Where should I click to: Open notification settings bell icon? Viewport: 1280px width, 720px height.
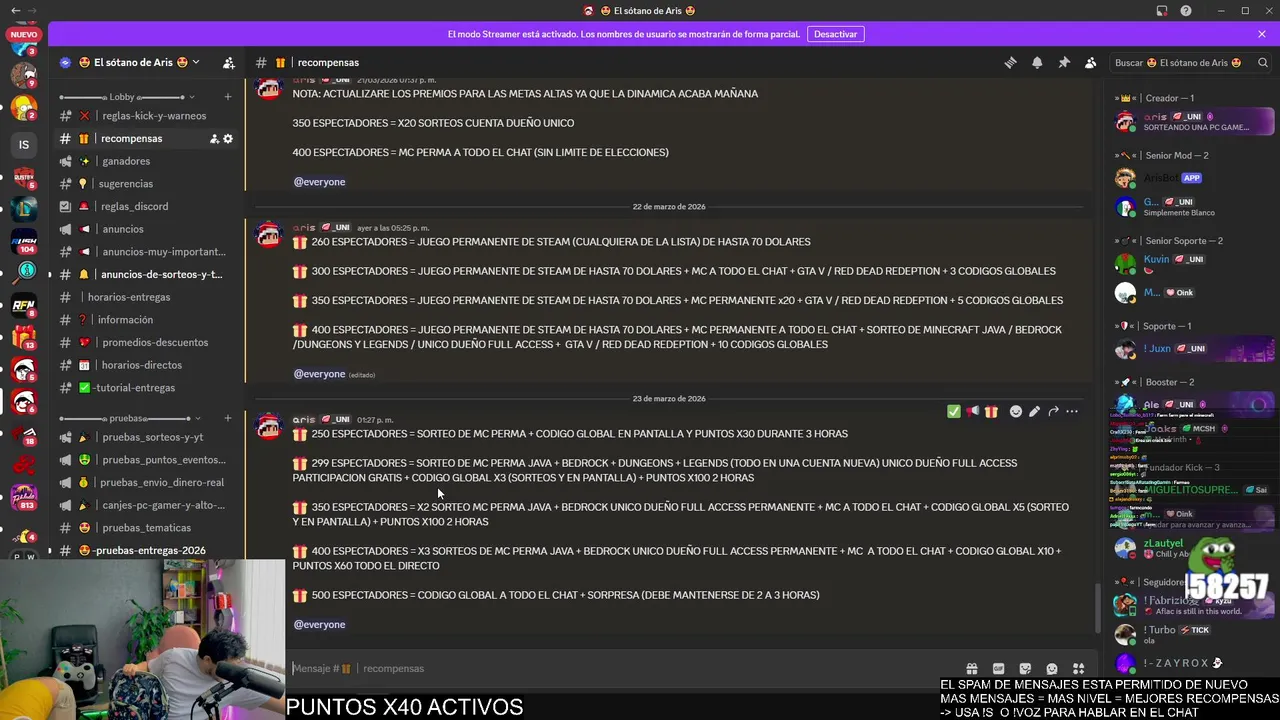pyautogui.click(x=1037, y=62)
